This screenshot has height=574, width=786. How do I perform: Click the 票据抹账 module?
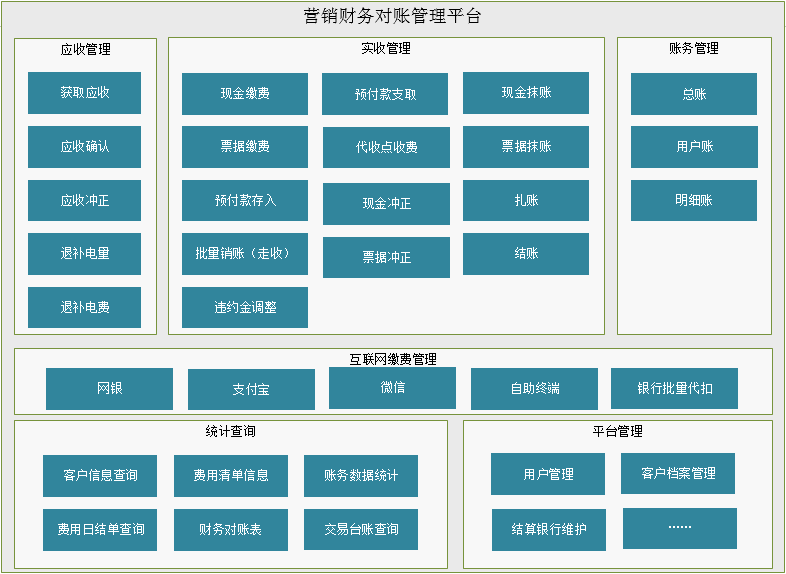coord(525,147)
